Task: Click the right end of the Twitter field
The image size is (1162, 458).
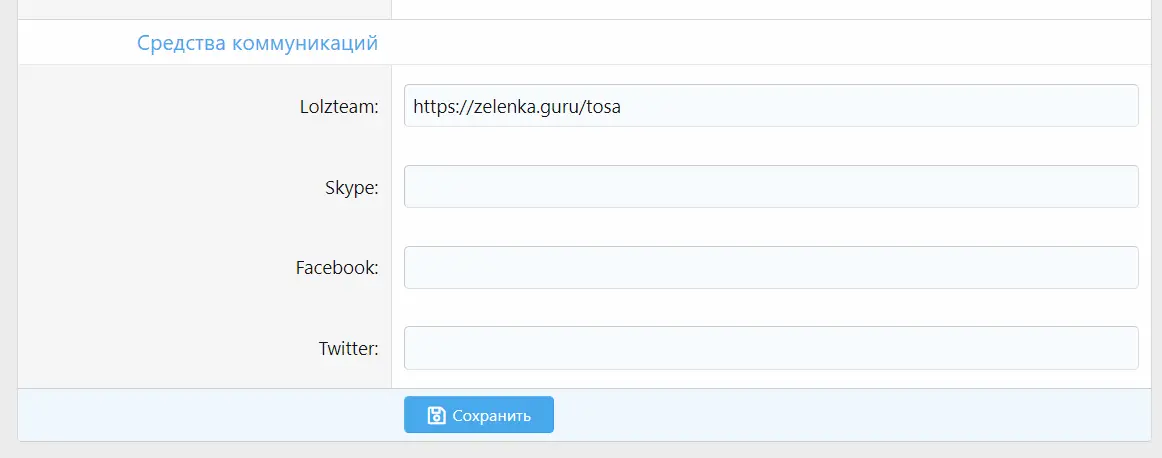Action: click(x=1120, y=348)
